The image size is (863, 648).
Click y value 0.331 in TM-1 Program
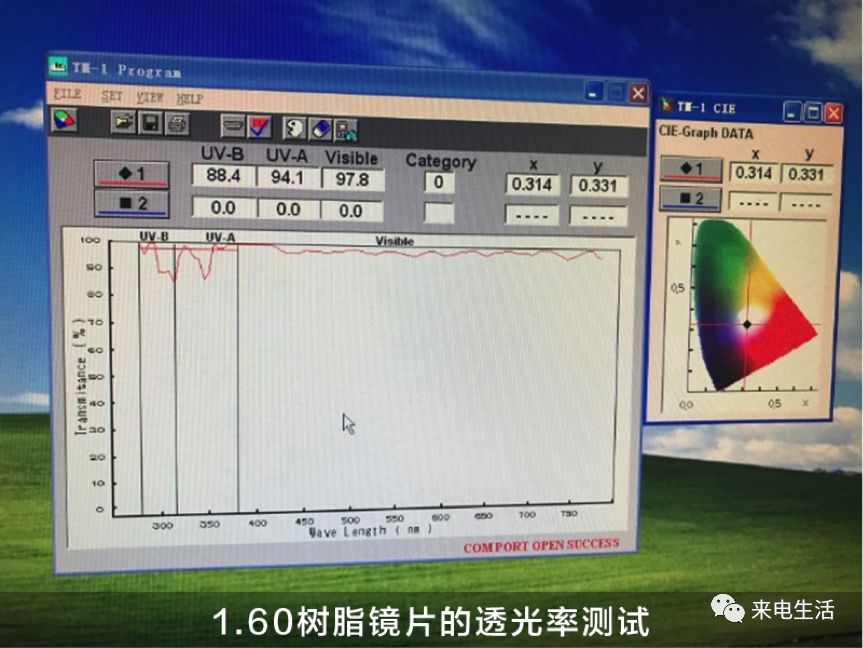(x=598, y=186)
